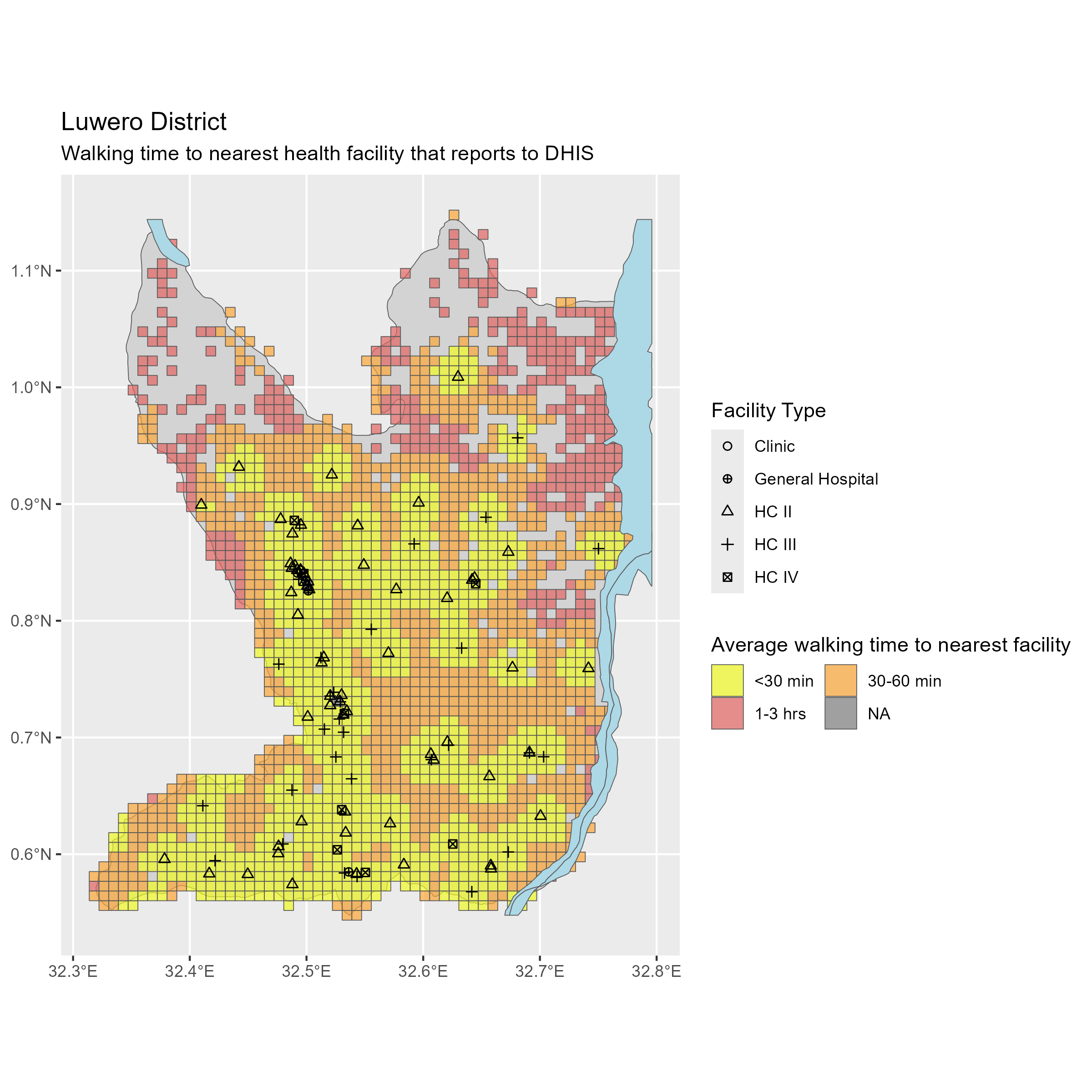The width and height of the screenshot is (1092, 1092).
Task: Click the 32.8°E longitude axis label
Action: (x=656, y=971)
